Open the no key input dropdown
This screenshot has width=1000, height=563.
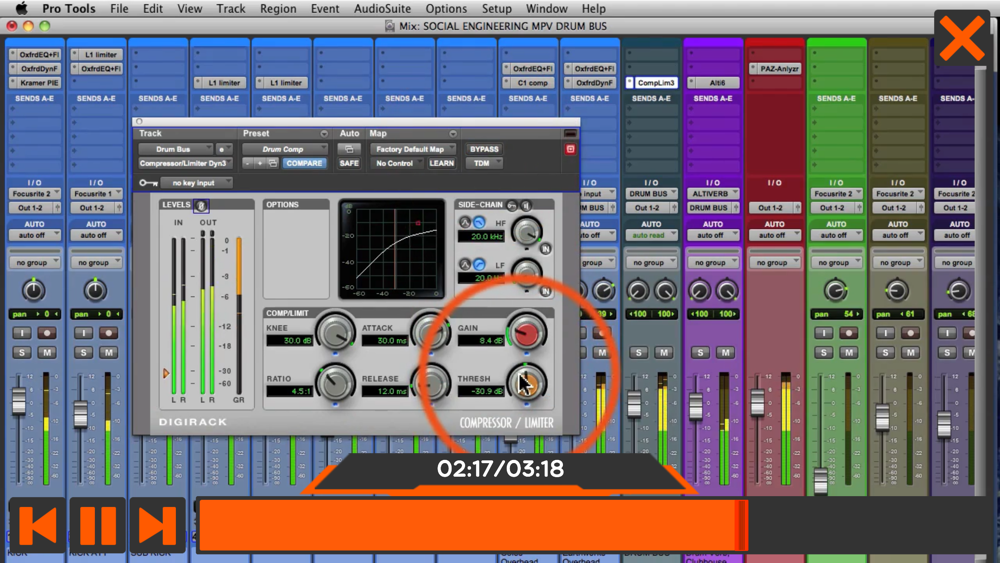(196, 183)
